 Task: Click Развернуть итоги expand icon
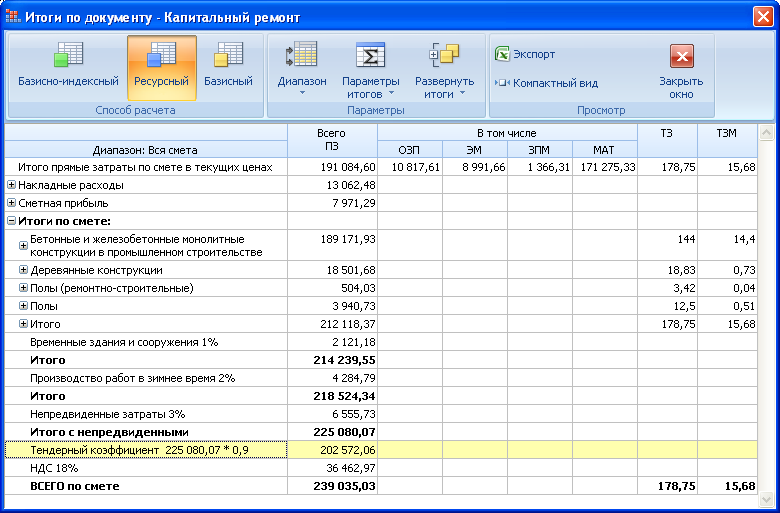[444, 56]
